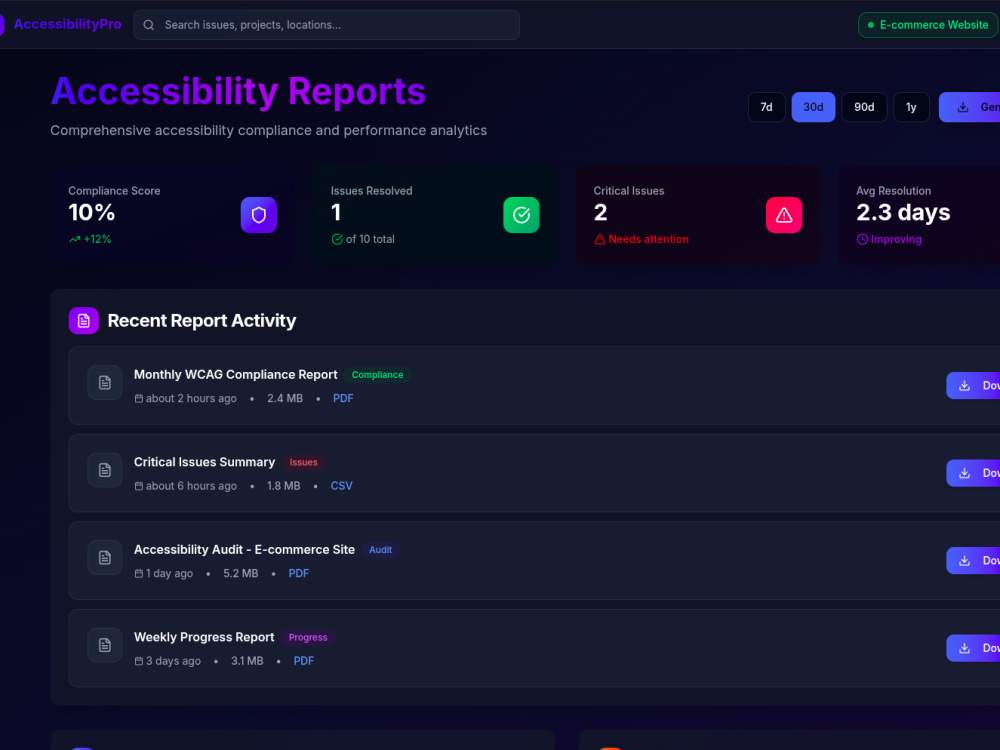This screenshot has height=750, width=1000.
Task: Click the calendar icon beside '1 day ago'
Action: (x=138, y=573)
